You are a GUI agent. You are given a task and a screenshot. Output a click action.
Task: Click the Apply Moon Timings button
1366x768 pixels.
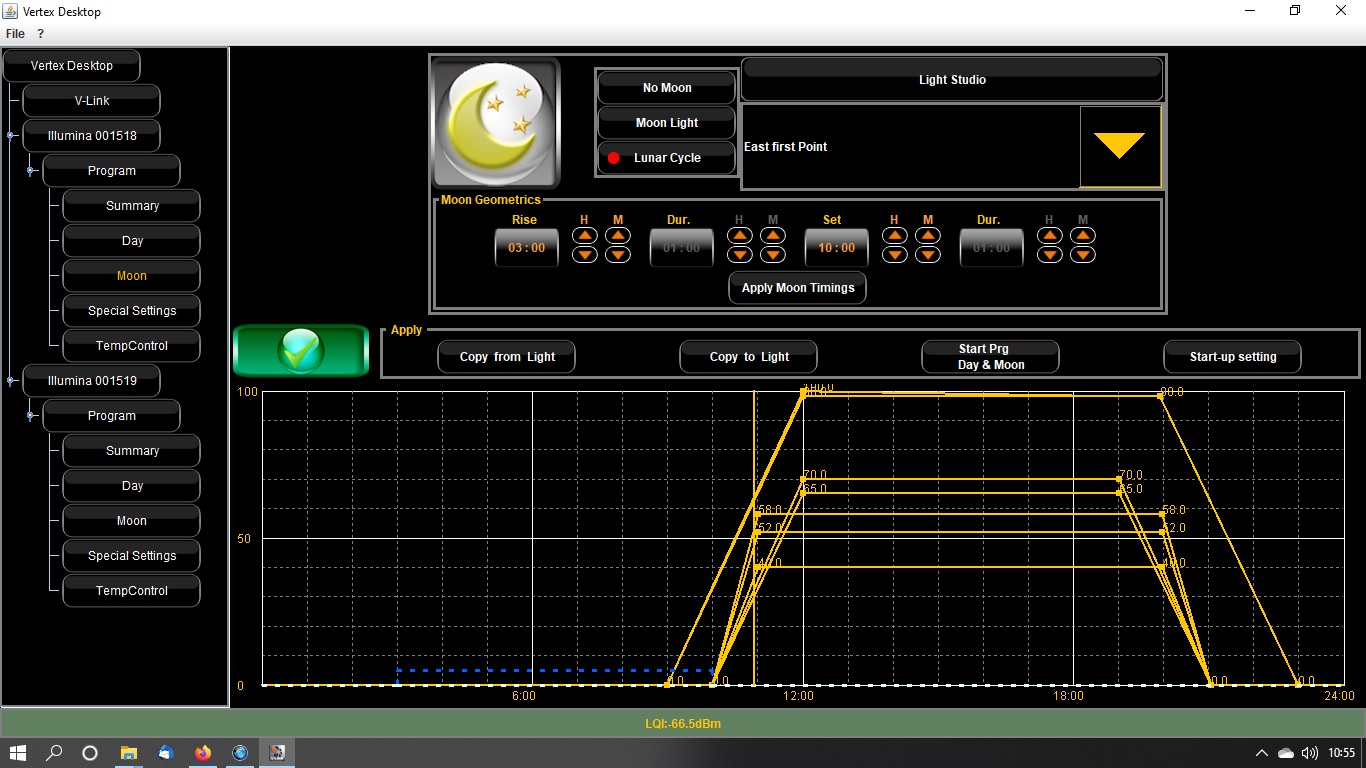pos(797,288)
